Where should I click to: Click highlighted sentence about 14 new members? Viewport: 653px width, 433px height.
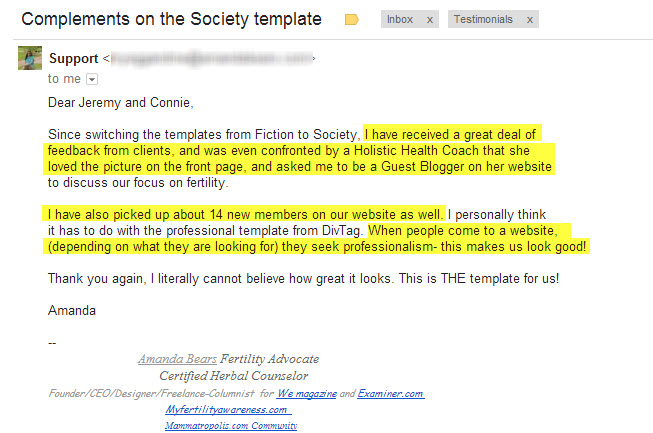pos(244,214)
